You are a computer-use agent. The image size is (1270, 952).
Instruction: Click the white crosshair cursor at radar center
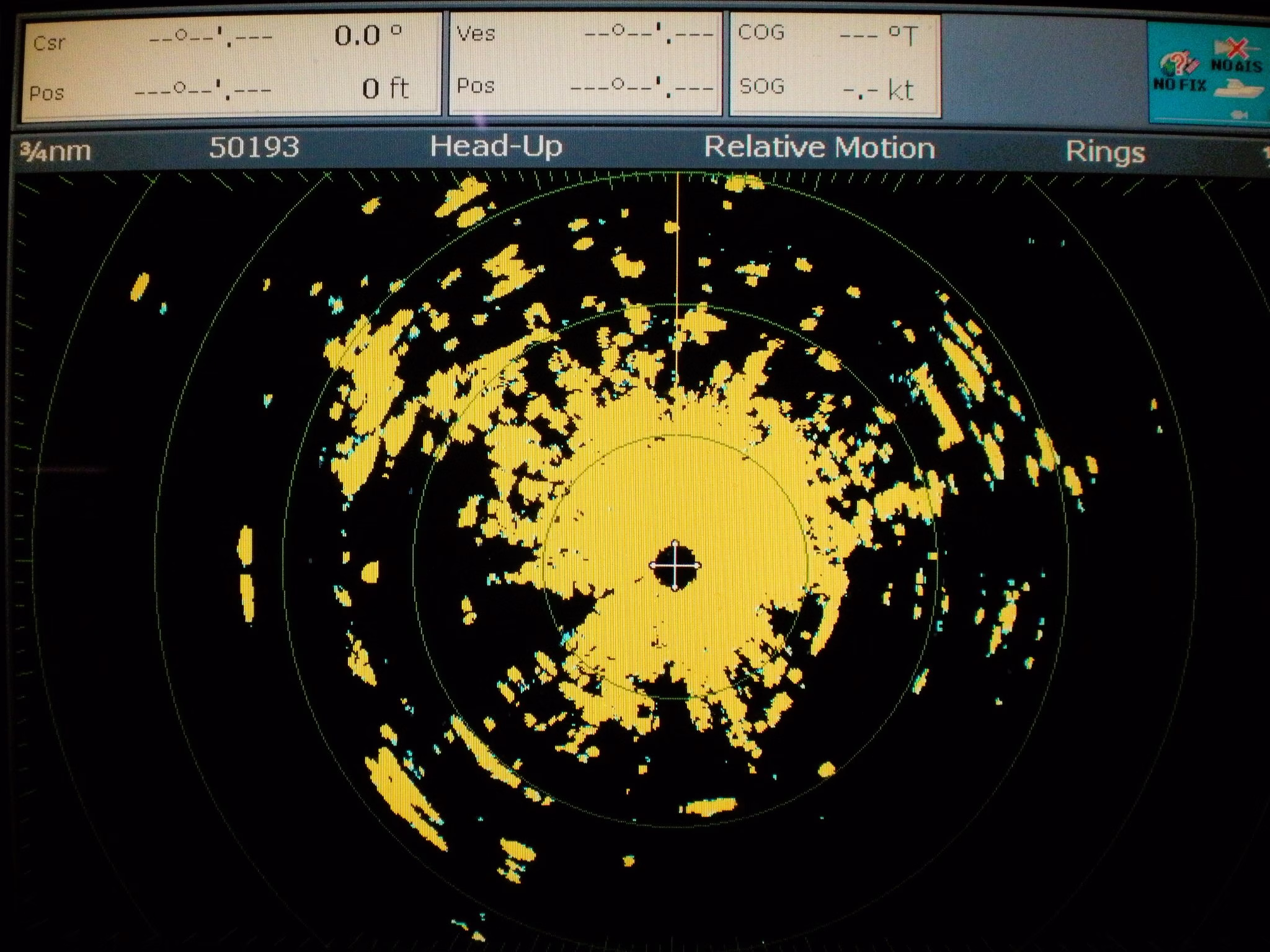(675, 565)
